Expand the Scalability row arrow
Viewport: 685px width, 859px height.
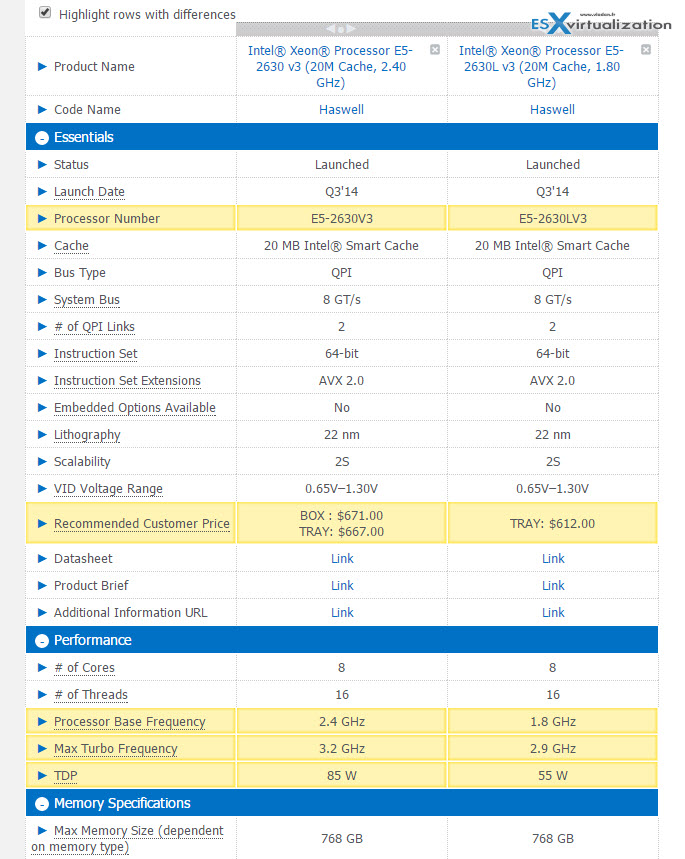pos(42,461)
